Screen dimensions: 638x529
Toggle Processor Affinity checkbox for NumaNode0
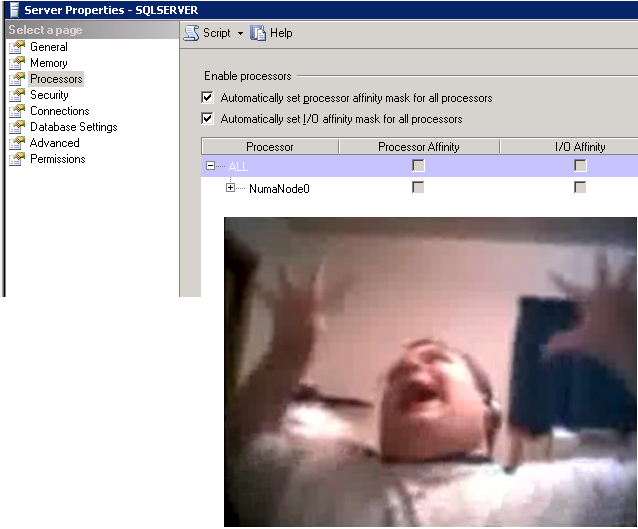(x=418, y=187)
